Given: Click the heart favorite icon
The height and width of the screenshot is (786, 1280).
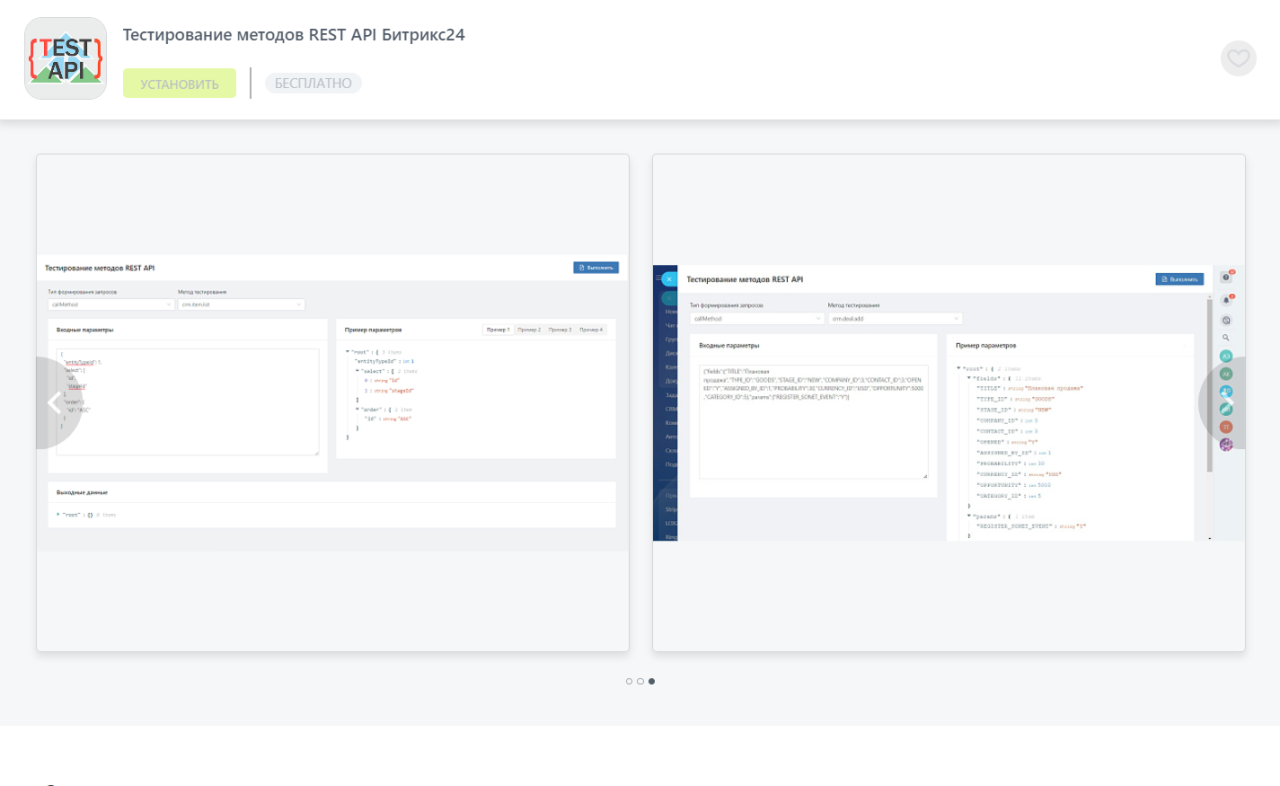Looking at the screenshot, I should (x=1238, y=58).
